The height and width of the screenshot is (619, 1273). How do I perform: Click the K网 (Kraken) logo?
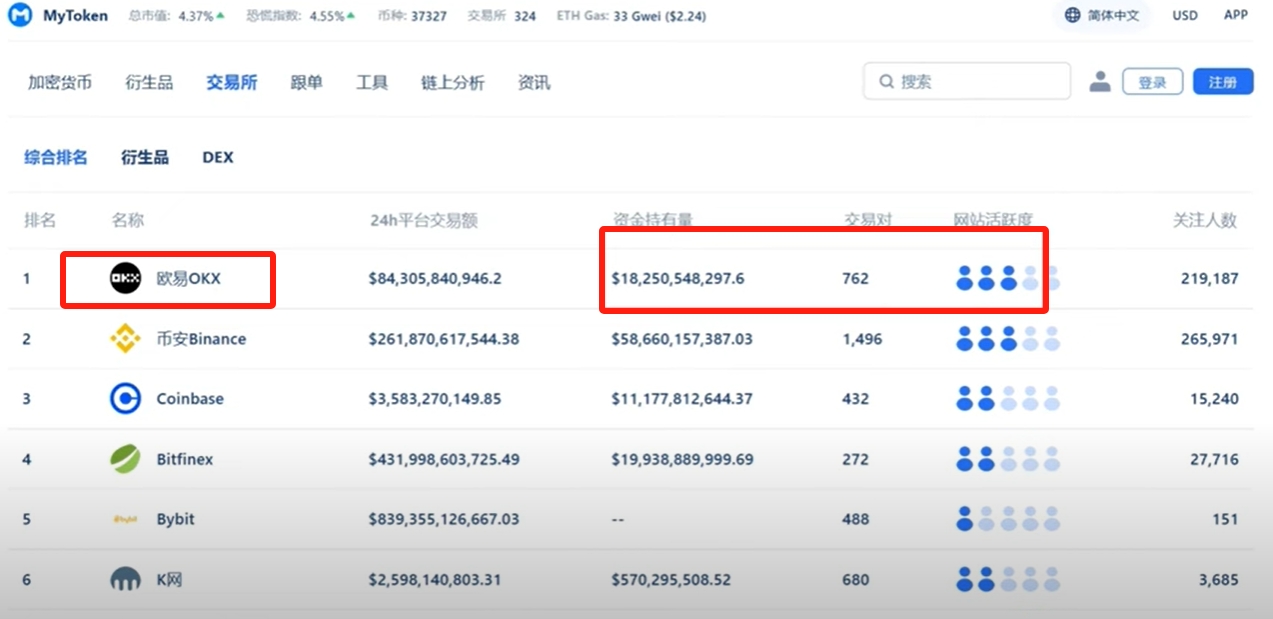pyautogui.click(x=126, y=579)
